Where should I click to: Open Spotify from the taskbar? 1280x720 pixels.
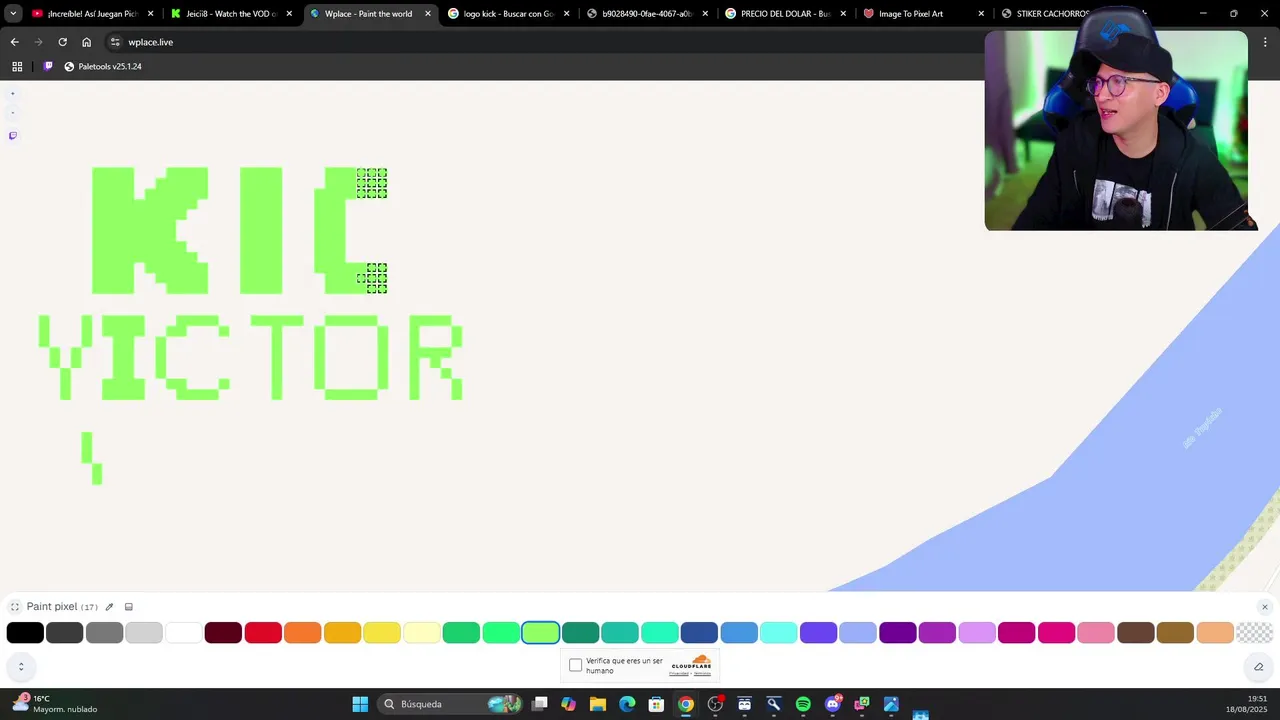(x=803, y=704)
